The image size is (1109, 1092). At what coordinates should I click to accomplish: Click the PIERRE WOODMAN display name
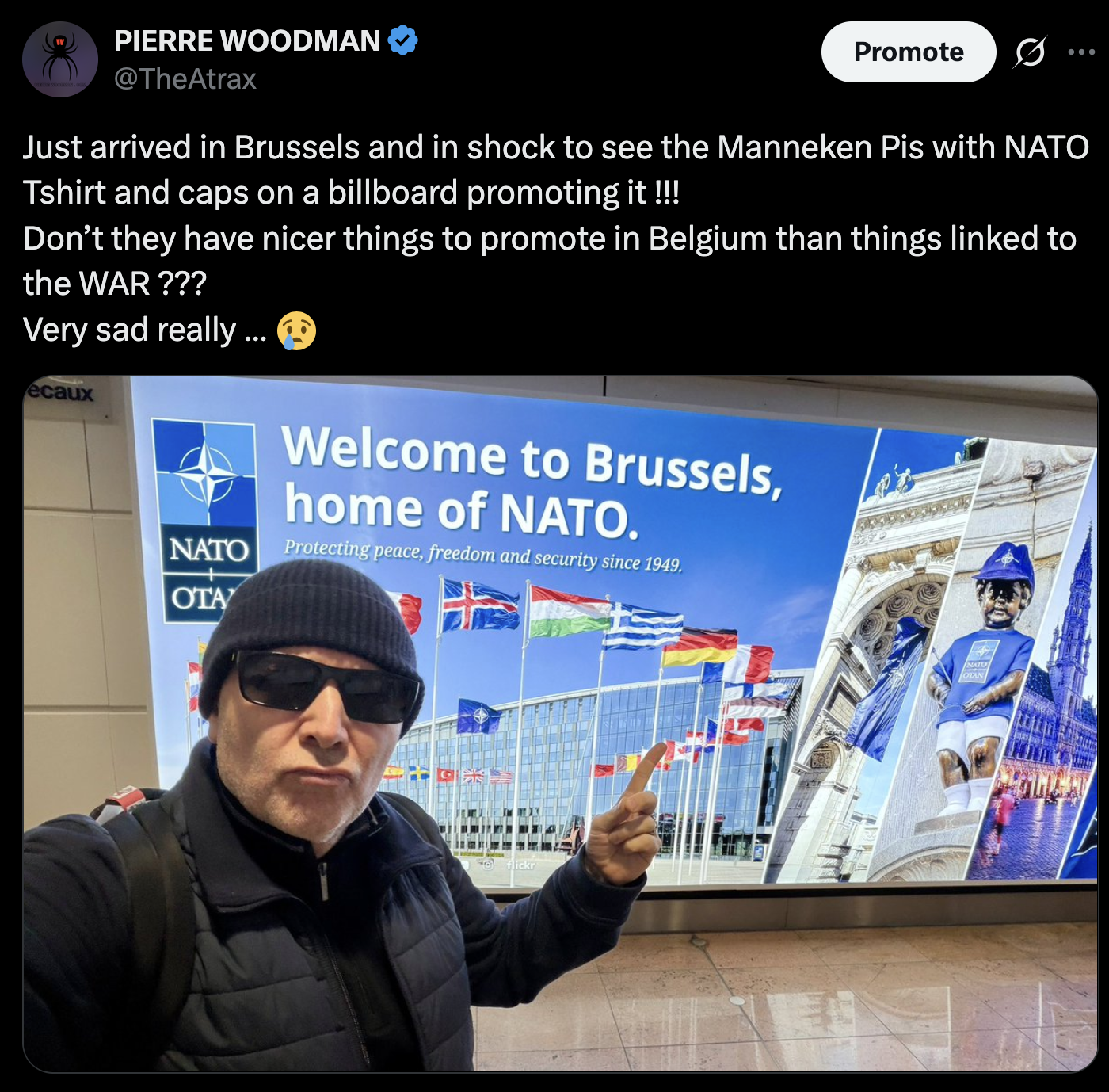pos(247,40)
